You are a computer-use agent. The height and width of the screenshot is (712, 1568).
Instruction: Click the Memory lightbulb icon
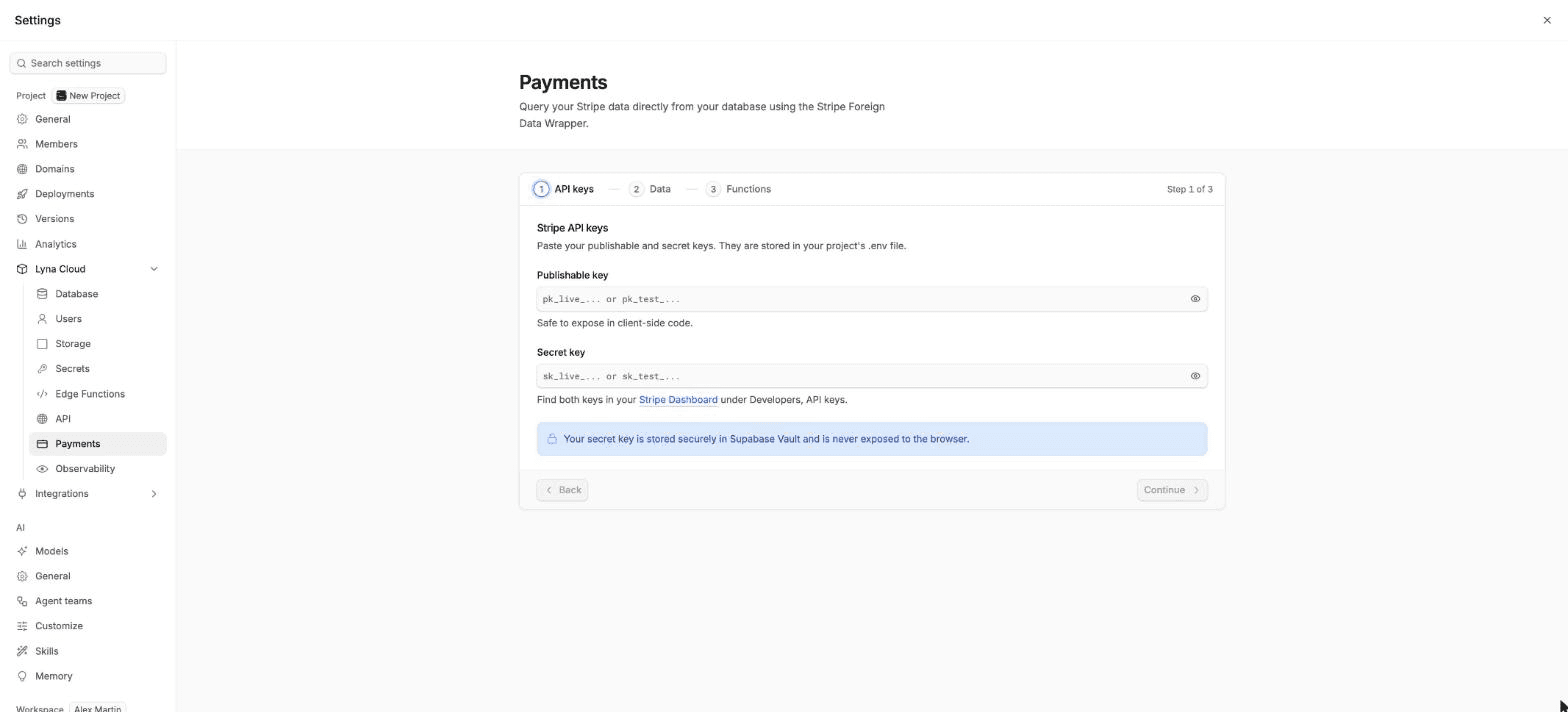(x=22, y=676)
